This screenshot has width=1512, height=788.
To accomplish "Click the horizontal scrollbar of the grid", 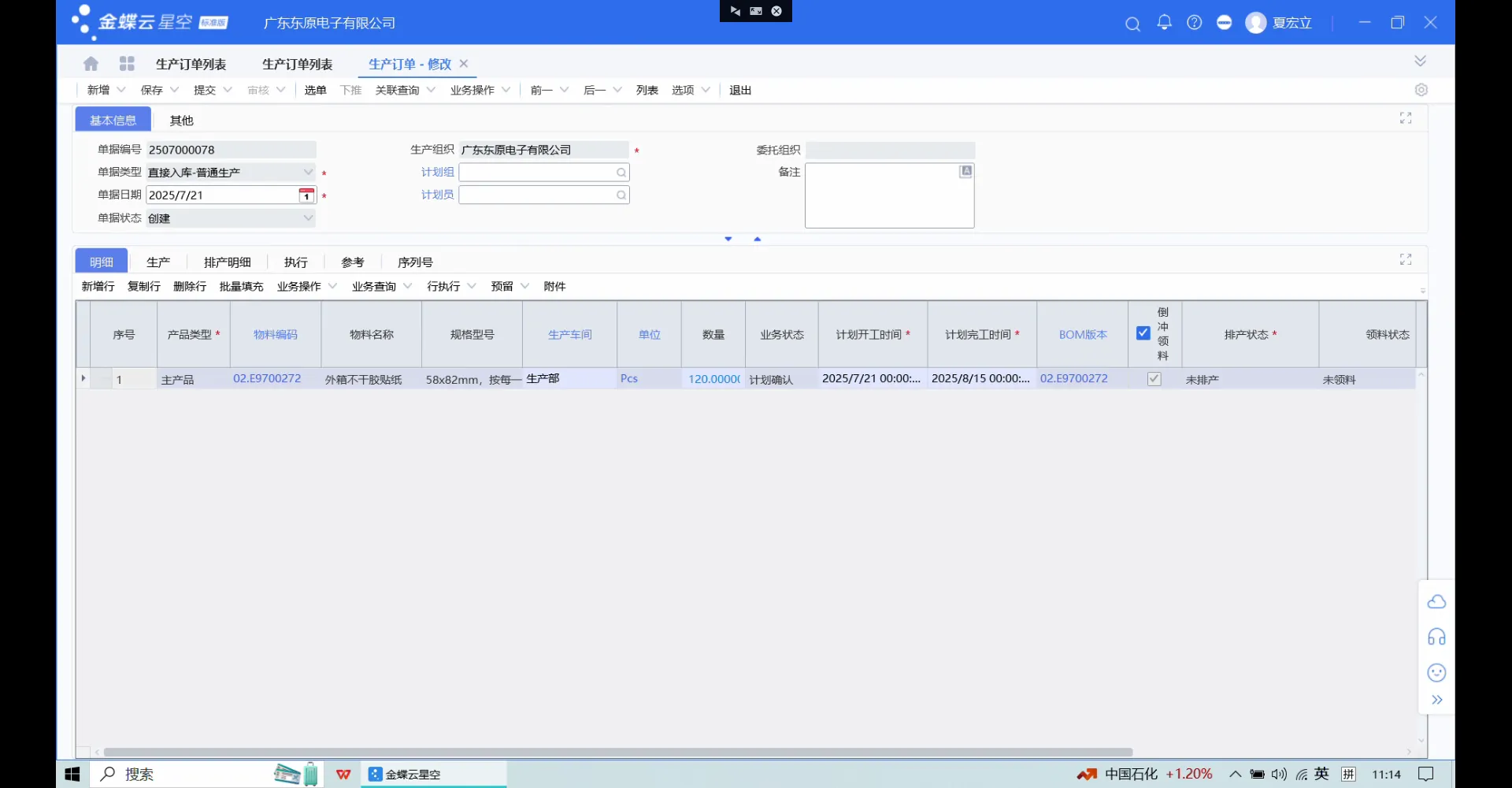I will [x=617, y=752].
